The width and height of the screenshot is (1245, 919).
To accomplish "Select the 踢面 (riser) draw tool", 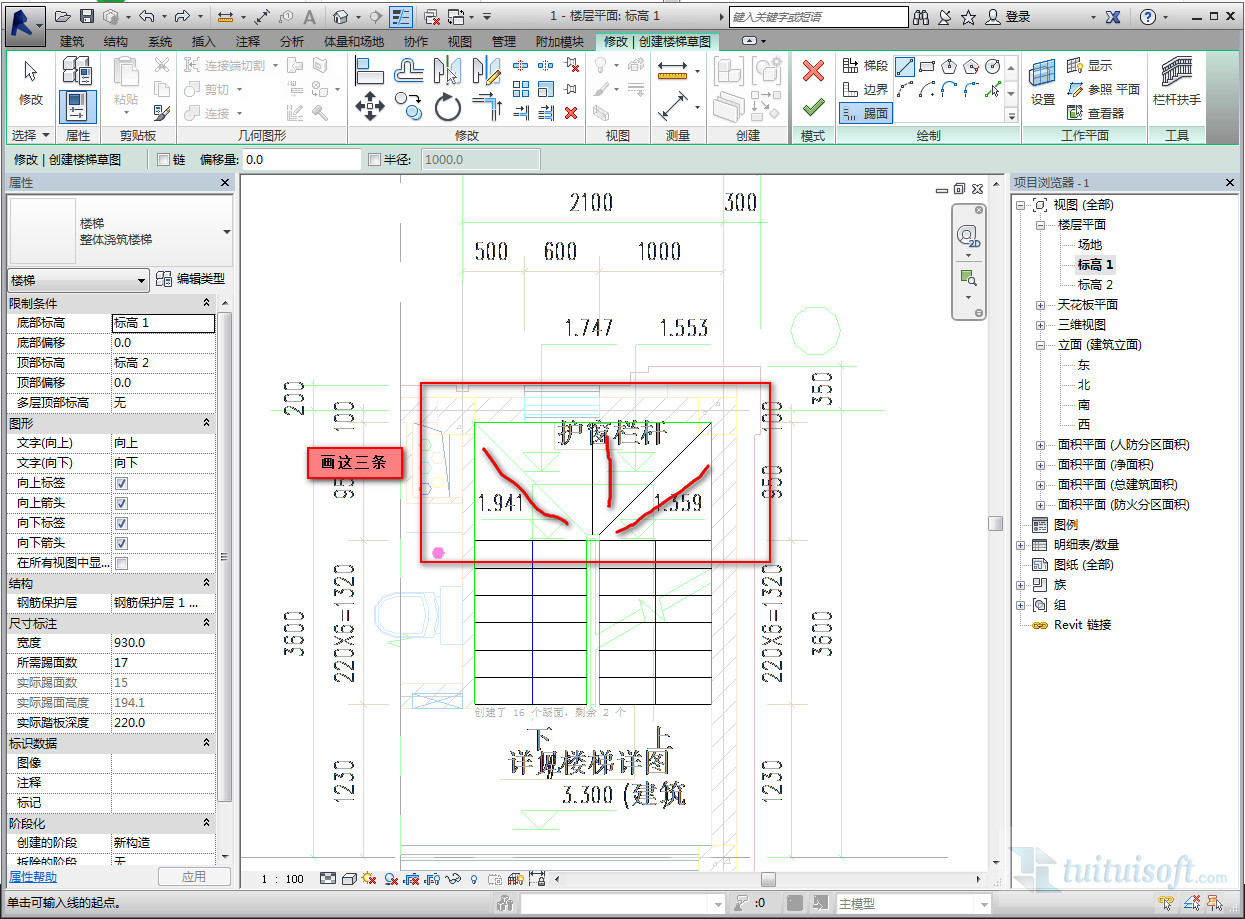I will (x=865, y=113).
